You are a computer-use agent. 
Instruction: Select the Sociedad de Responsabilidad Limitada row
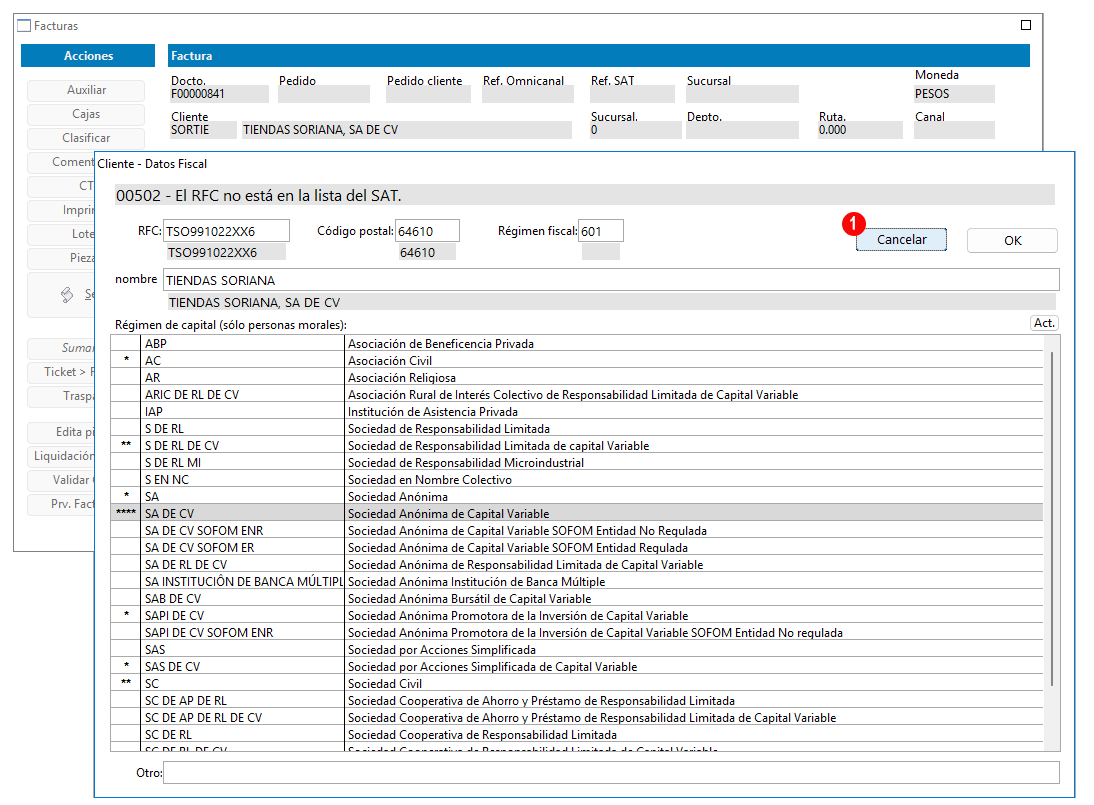pyautogui.click(x=577, y=428)
